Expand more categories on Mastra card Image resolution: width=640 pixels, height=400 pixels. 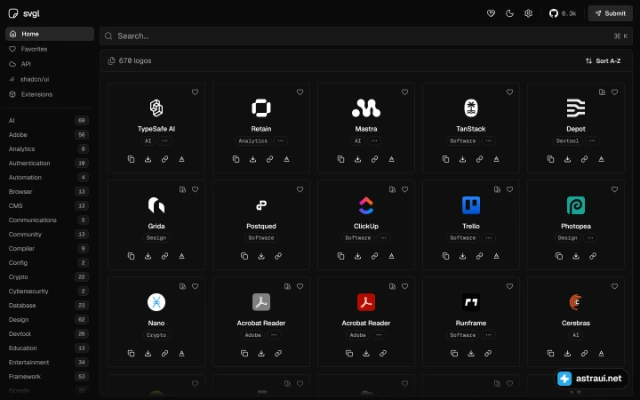374,141
